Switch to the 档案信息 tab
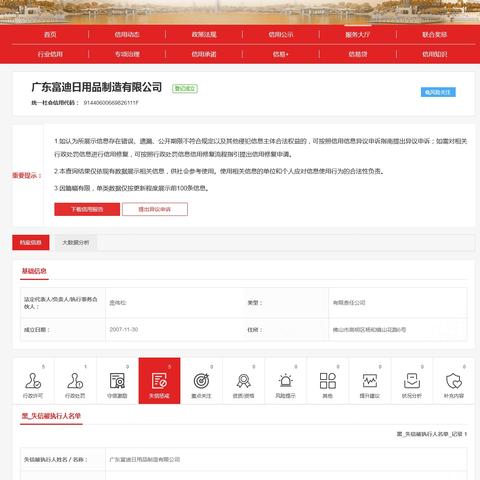Viewport: 480px width, 480px height. point(31,242)
